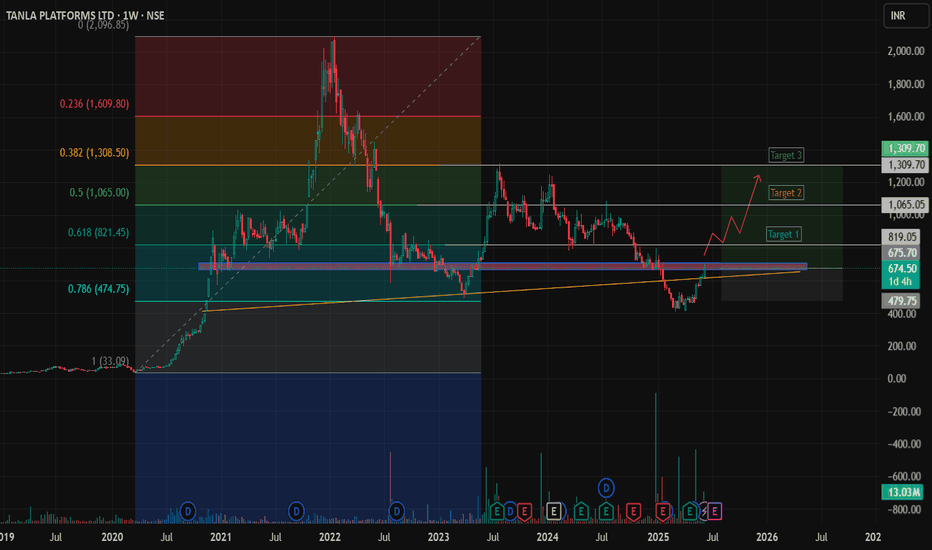Select the green long position target box
Image resolution: width=932 pixels, height=550 pixels.
(782, 218)
